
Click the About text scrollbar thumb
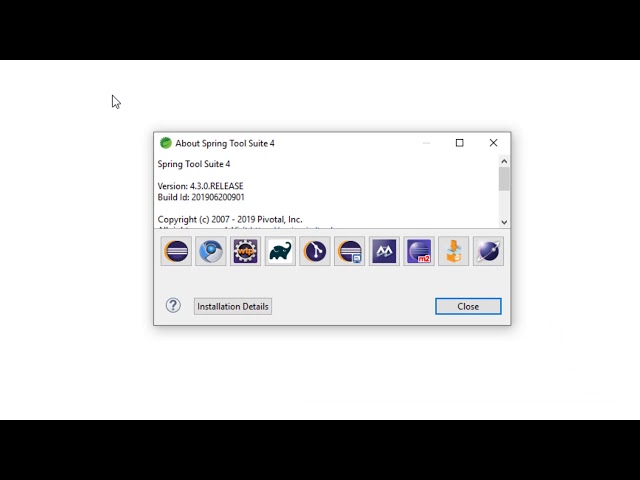[504, 179]
